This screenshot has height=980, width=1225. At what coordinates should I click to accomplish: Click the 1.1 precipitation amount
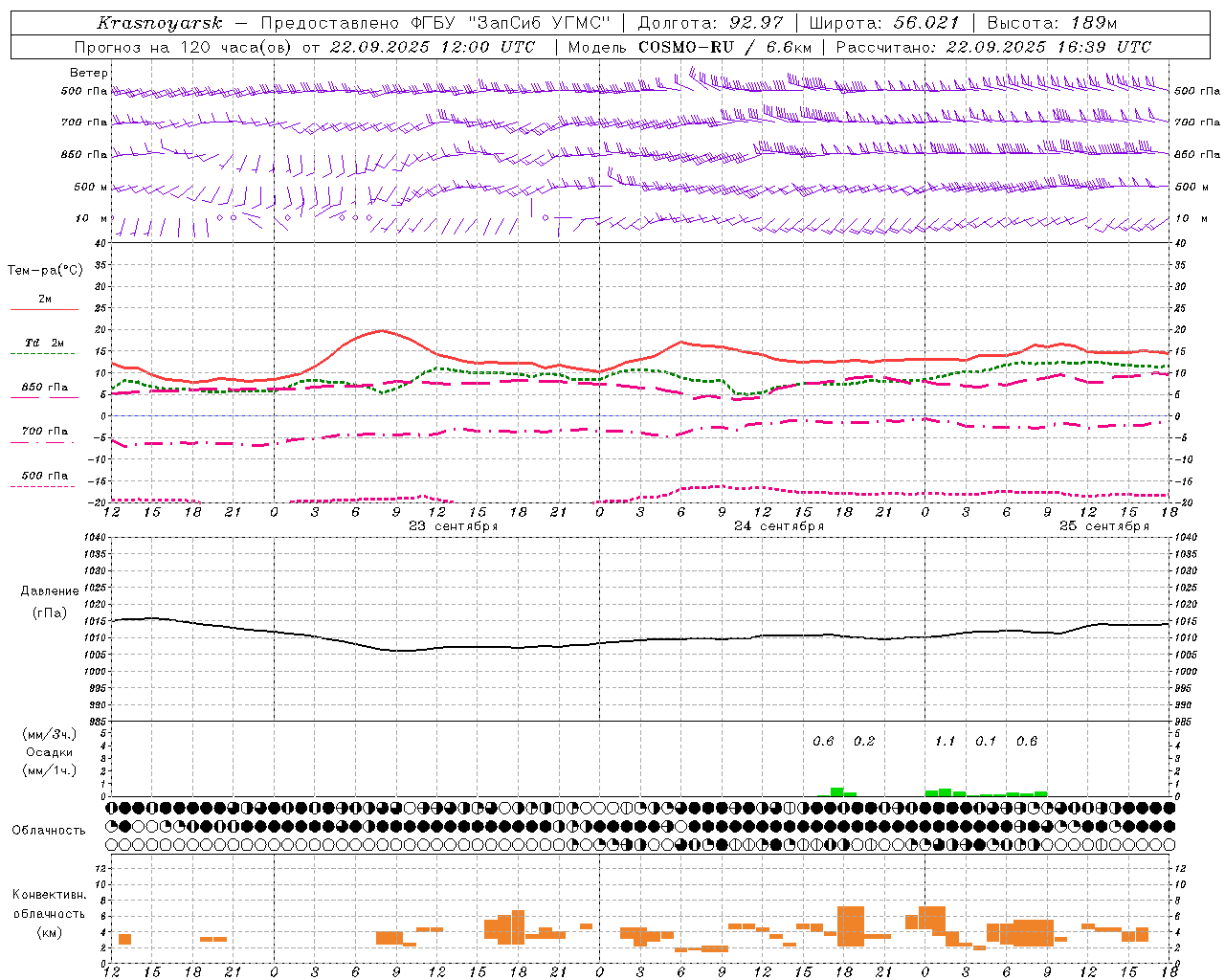(x=946, y=741)
